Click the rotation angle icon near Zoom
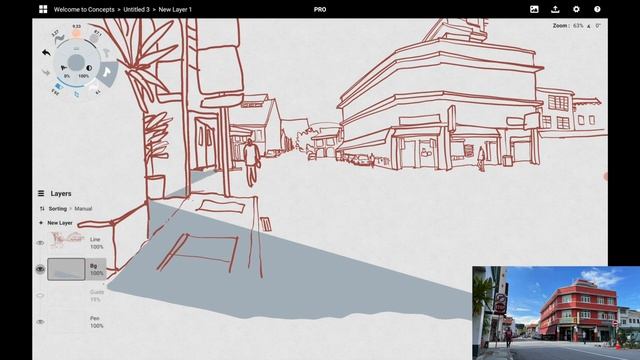Viewport: 640px width, 360px height. tap(589, 26)
